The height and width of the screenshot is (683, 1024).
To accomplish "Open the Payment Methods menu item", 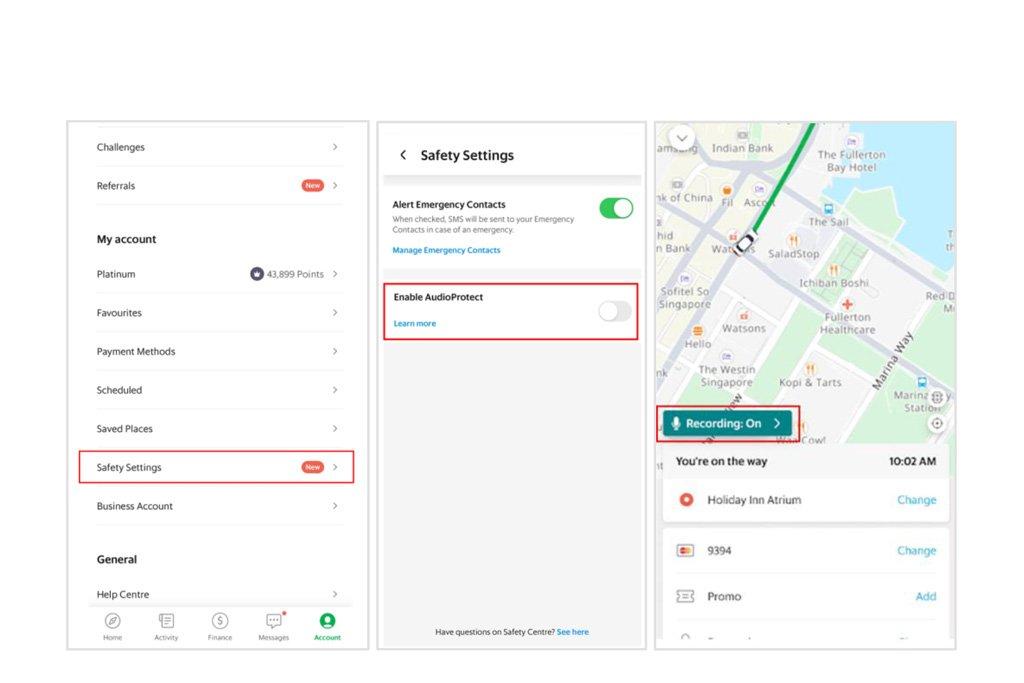I will 216,352.
